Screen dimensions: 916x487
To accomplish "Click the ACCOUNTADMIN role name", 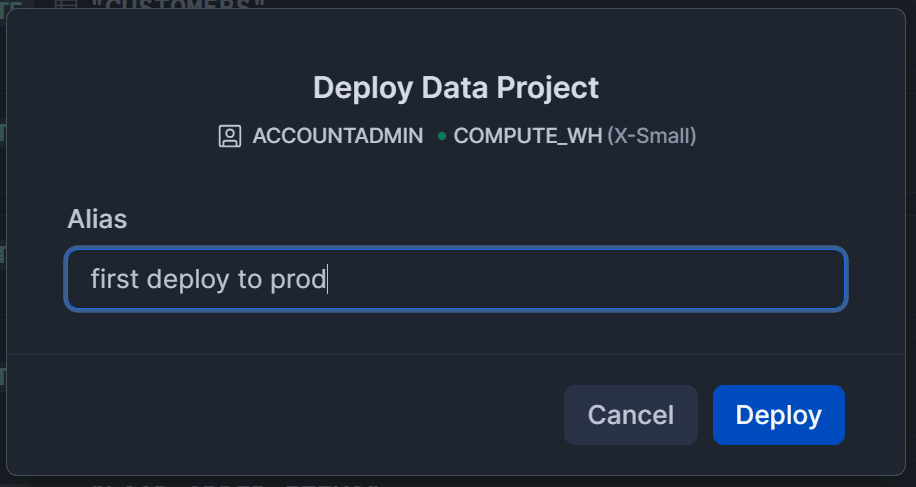I will (x=338, y=136).
